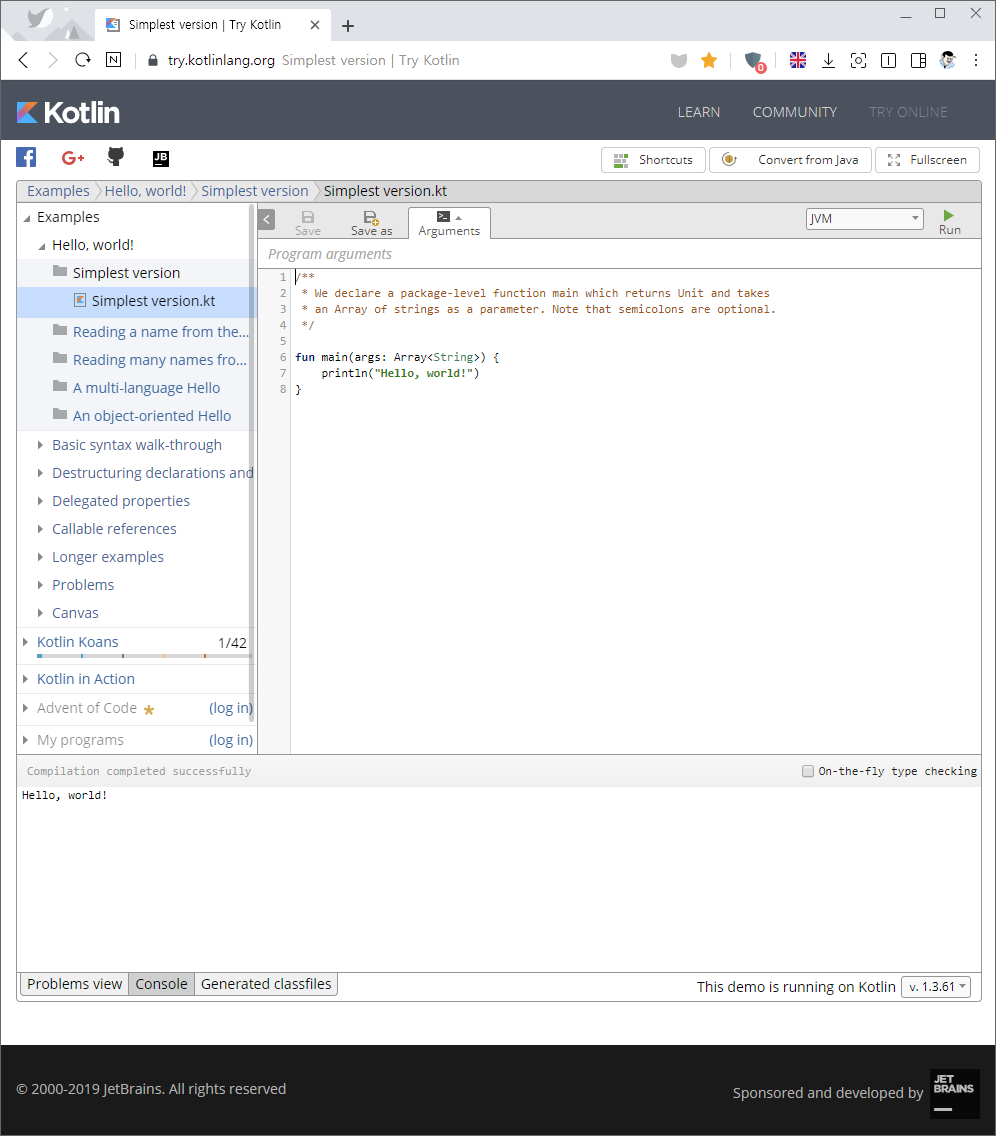This screenshot has width=996, height=1136.
Task: Open a new browser tab
Action: (348, 26)
